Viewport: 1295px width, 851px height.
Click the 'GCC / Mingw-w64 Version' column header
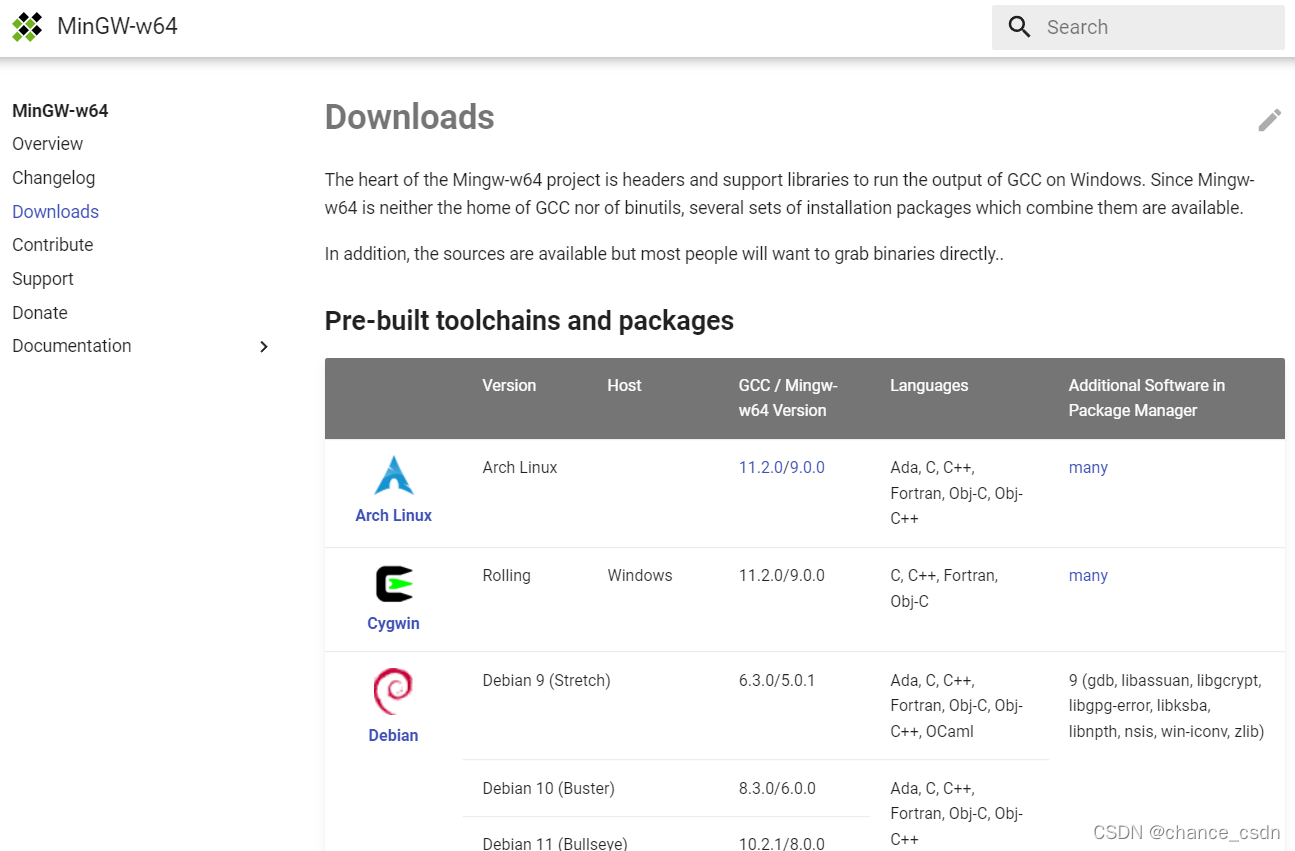[x=788, y=398]
